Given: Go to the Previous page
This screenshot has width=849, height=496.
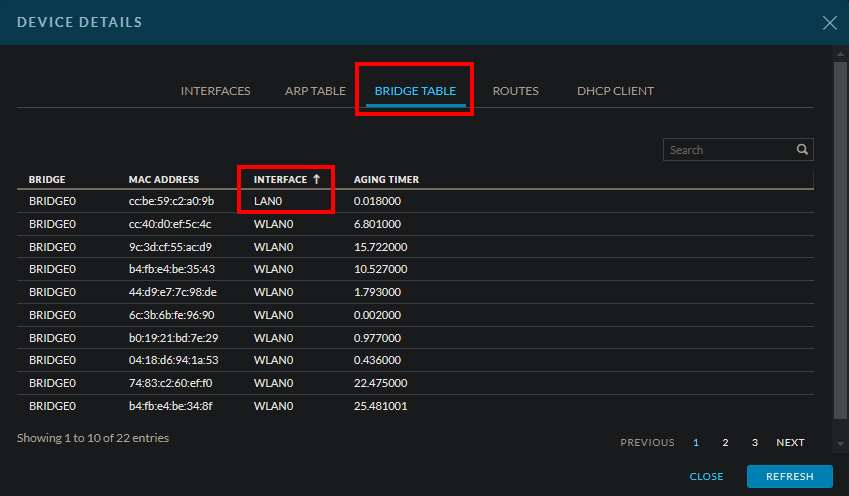Looking at the screenshot, I should [x=647, y=442].
